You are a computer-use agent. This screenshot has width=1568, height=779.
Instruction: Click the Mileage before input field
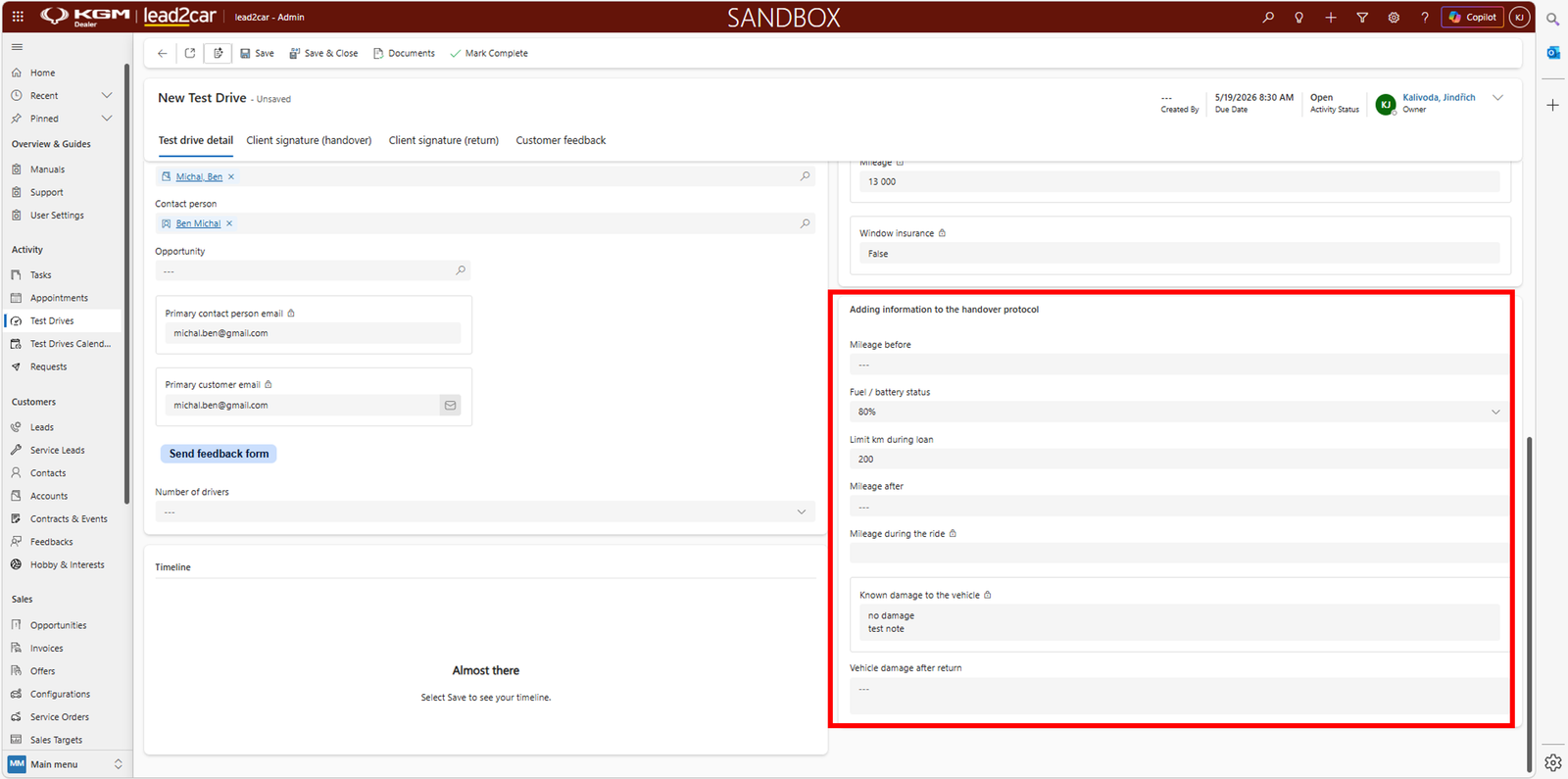(1179, 365)
